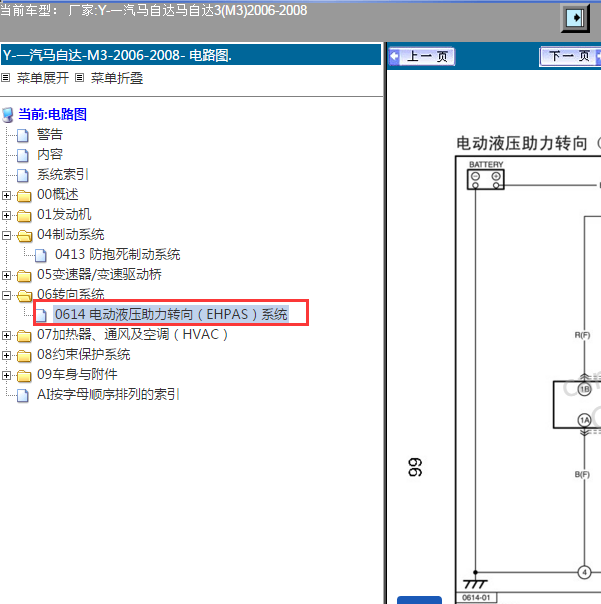Select the 06转向系统 label
Viewport: 601px width, 604px height.
[71, 294]
